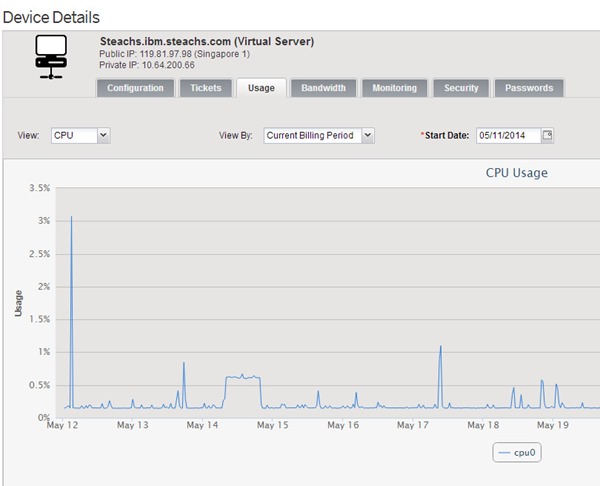
Task: Click the May 13 axis label
Action: (132, 425)
